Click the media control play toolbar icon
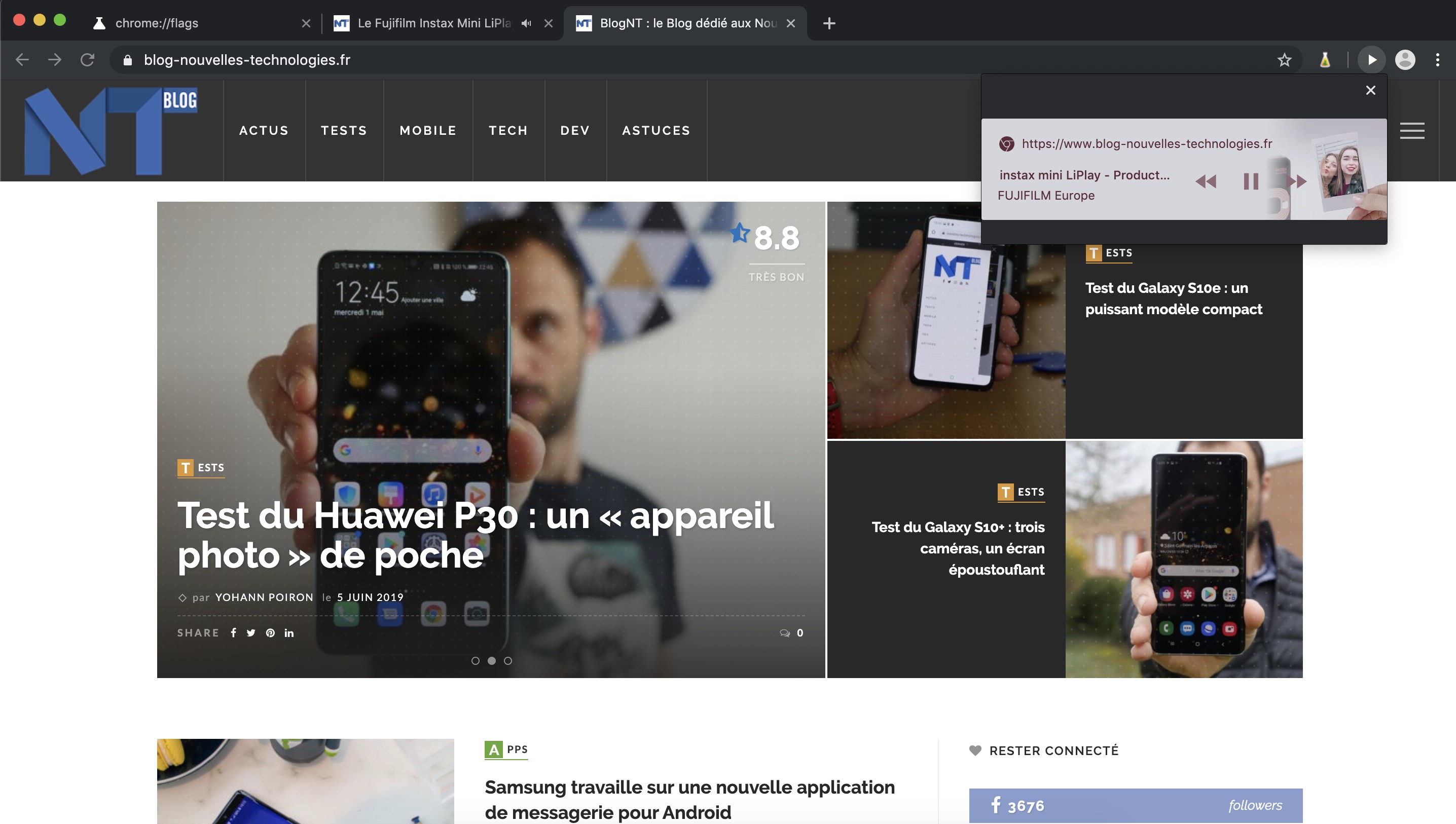1456x824 pixels. (1371, 59)
